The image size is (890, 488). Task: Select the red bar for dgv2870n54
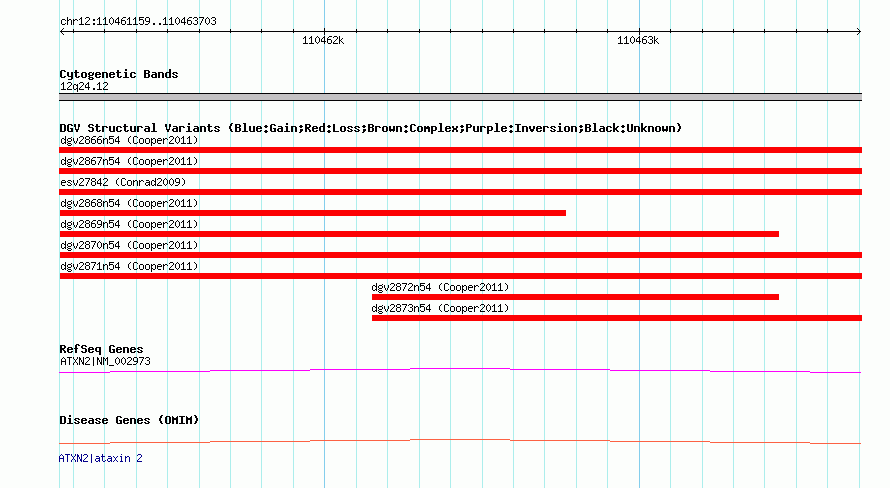coord(460,255)
